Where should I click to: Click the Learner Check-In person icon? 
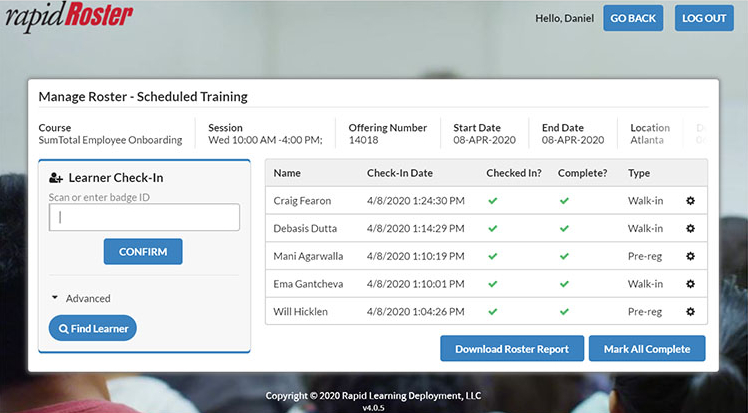[56, 178]
